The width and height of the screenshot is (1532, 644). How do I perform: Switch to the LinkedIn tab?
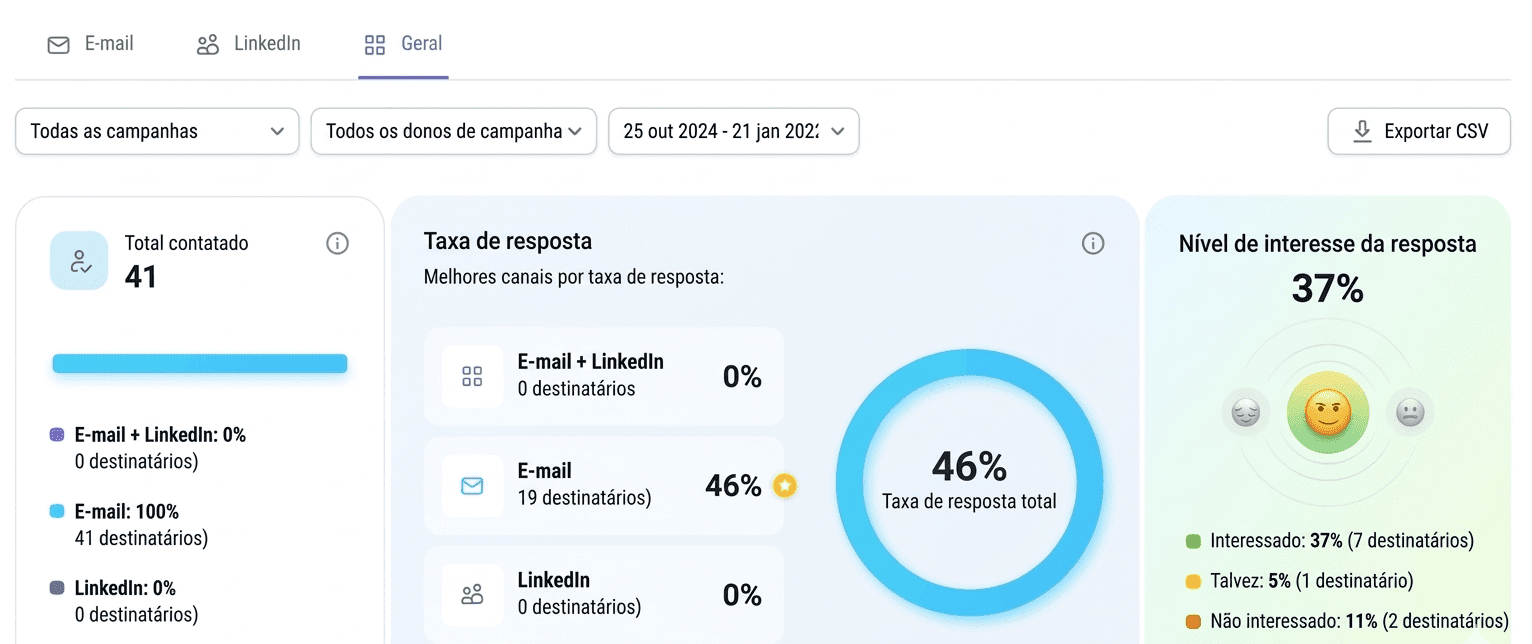point(249,44)
